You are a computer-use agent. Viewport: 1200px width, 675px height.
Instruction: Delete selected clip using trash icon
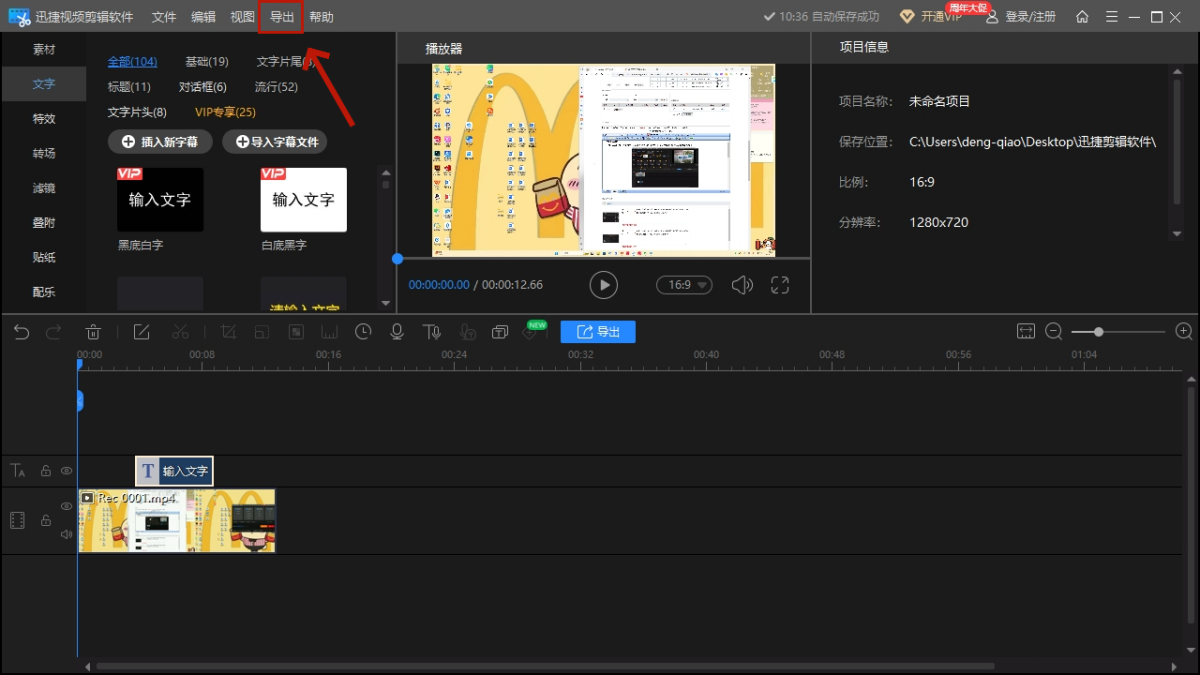[93, 332]
